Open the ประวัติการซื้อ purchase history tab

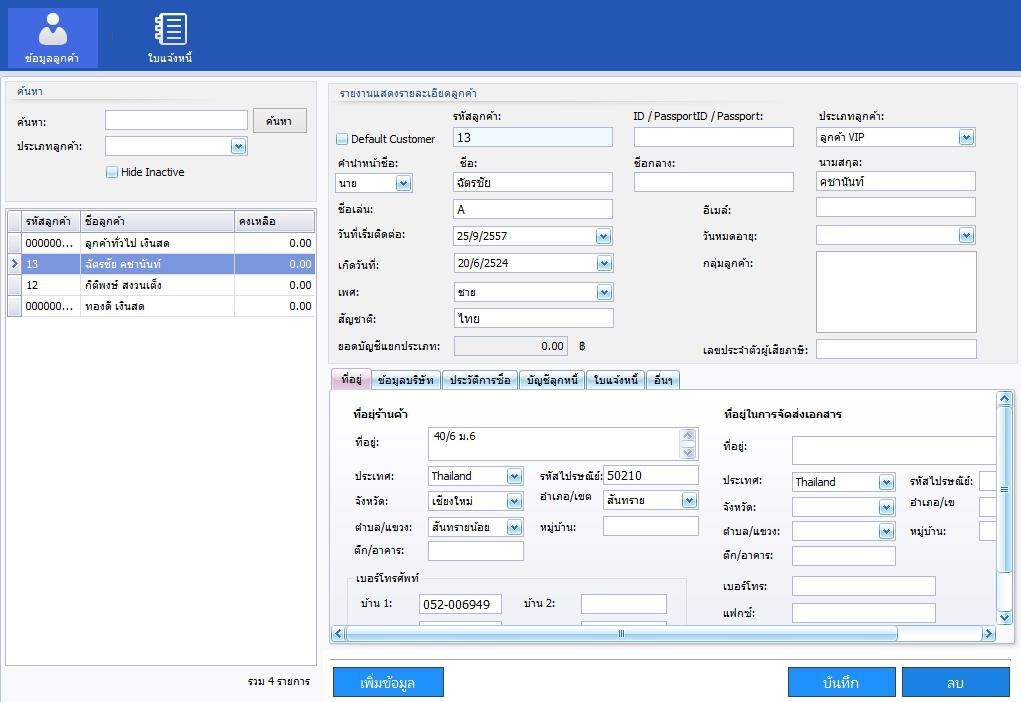pos(480,380)
